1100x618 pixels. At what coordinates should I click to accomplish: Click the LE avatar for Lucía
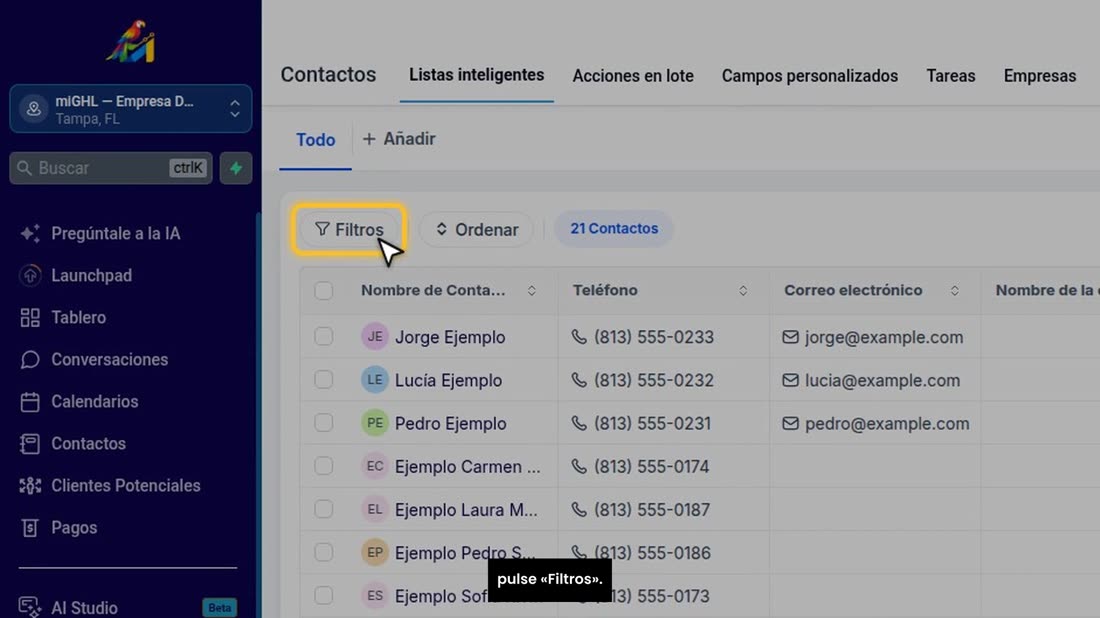coord(375,380)
